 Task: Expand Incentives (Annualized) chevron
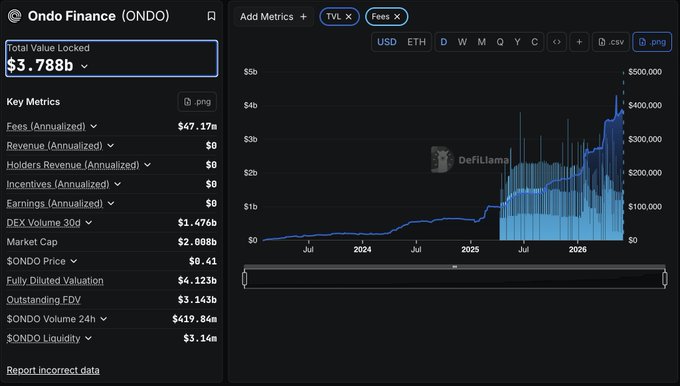118,184
